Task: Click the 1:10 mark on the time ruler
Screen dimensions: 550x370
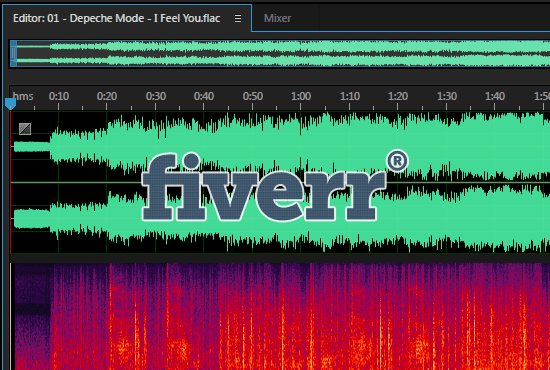Action: pyautogui.click(x=350, y=96)
